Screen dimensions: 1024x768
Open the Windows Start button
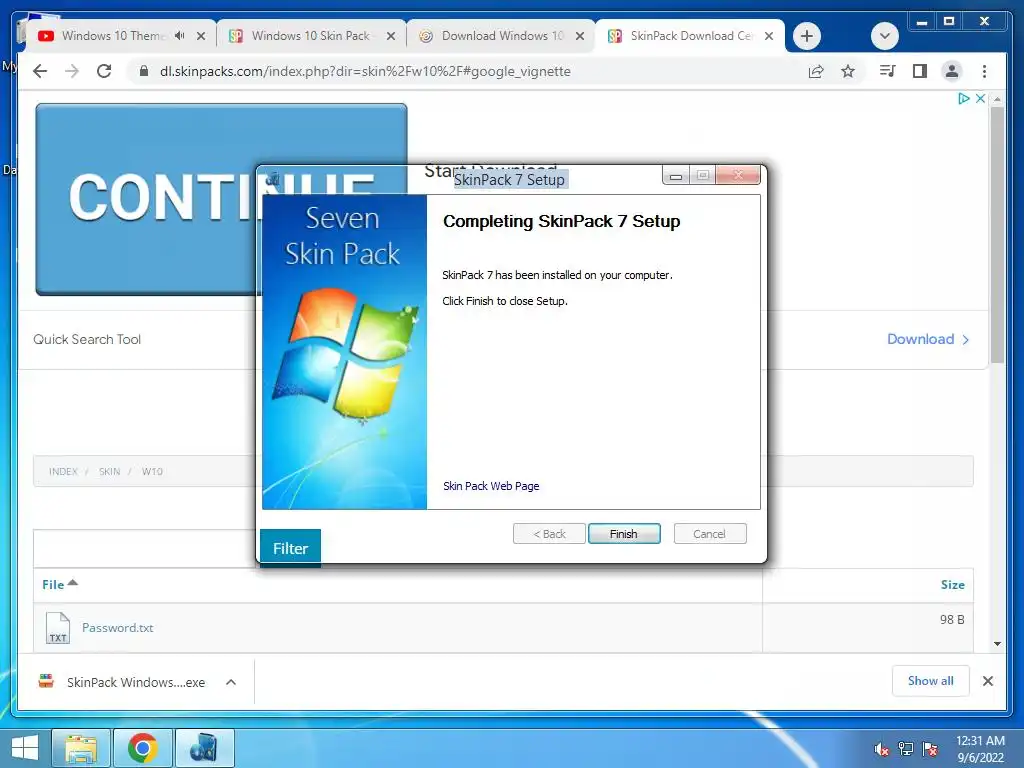[24, 748]
